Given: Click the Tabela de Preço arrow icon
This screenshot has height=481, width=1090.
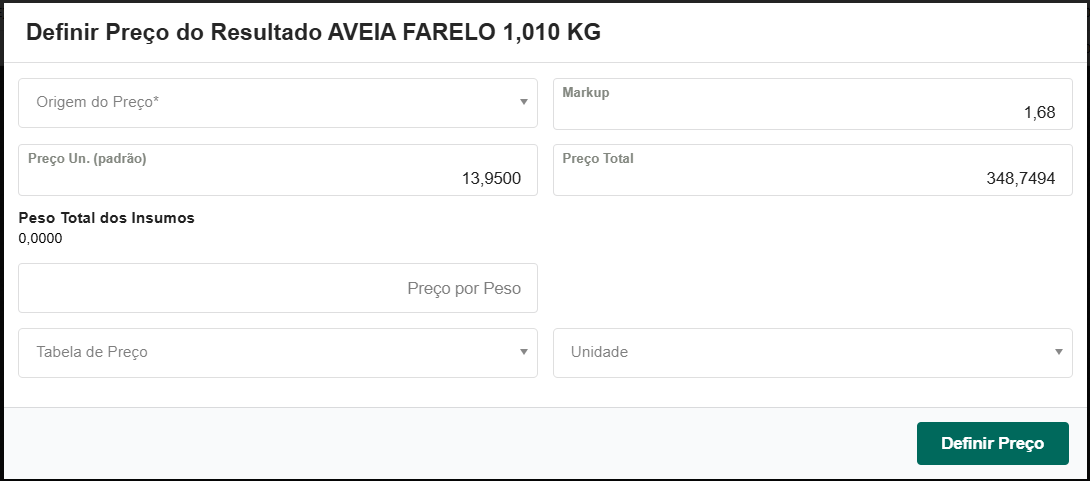Looking at the screenshot, I should [x=523, y=352].
